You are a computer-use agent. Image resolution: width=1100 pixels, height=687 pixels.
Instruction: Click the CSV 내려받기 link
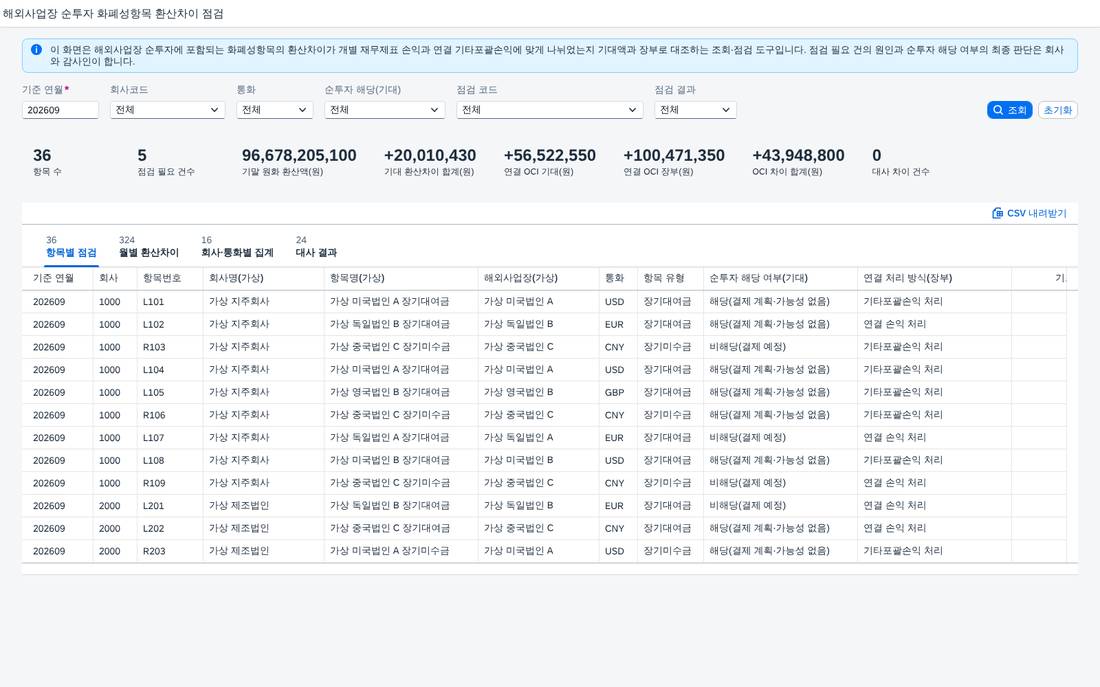tap(1029, 213)
